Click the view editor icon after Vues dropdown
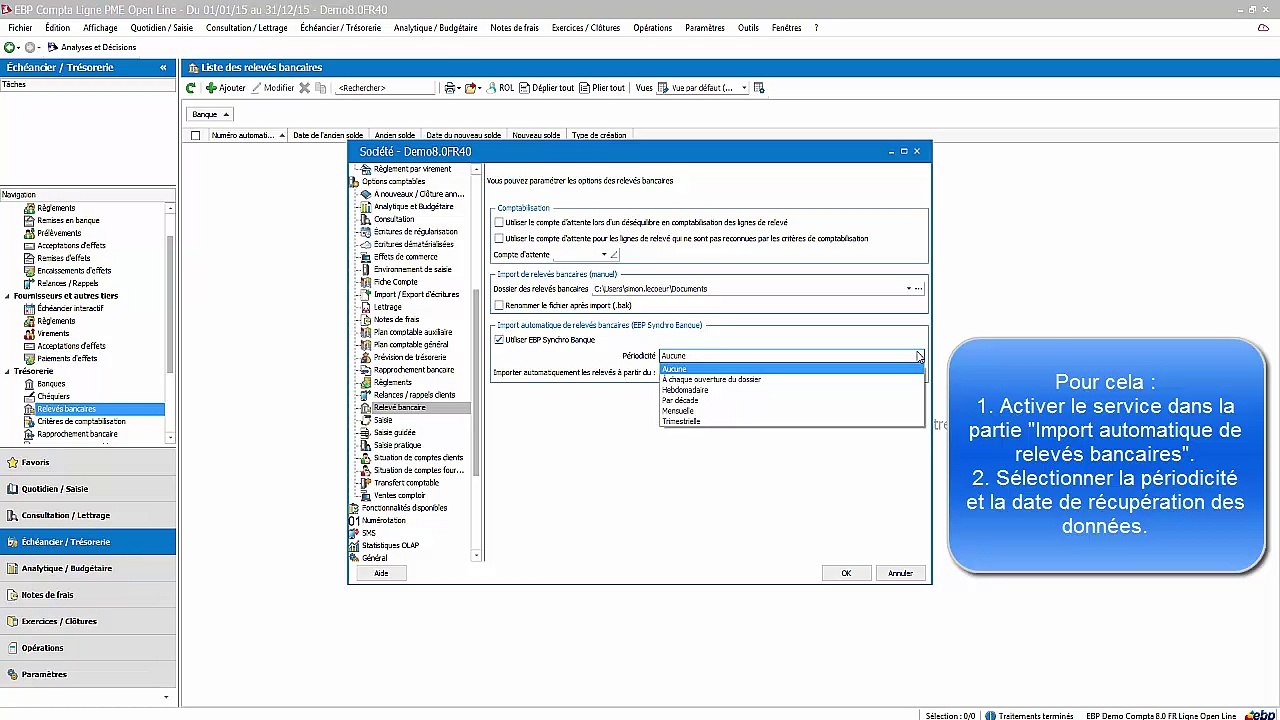This screenshot has width=1280, height=720. [759, 88]
